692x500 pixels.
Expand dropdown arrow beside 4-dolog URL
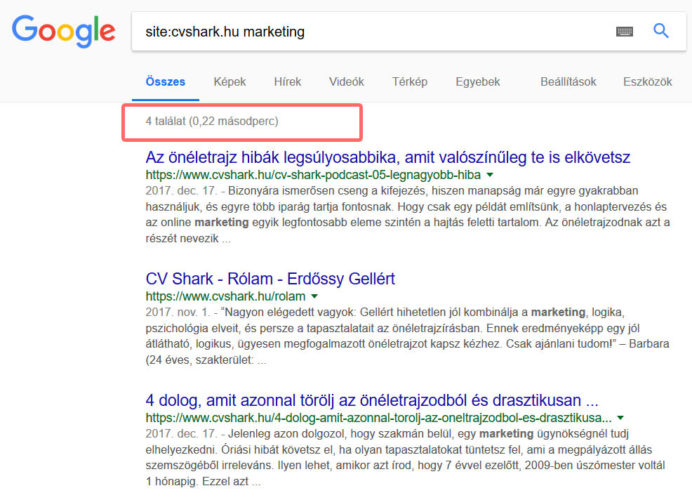click(621, 418)
